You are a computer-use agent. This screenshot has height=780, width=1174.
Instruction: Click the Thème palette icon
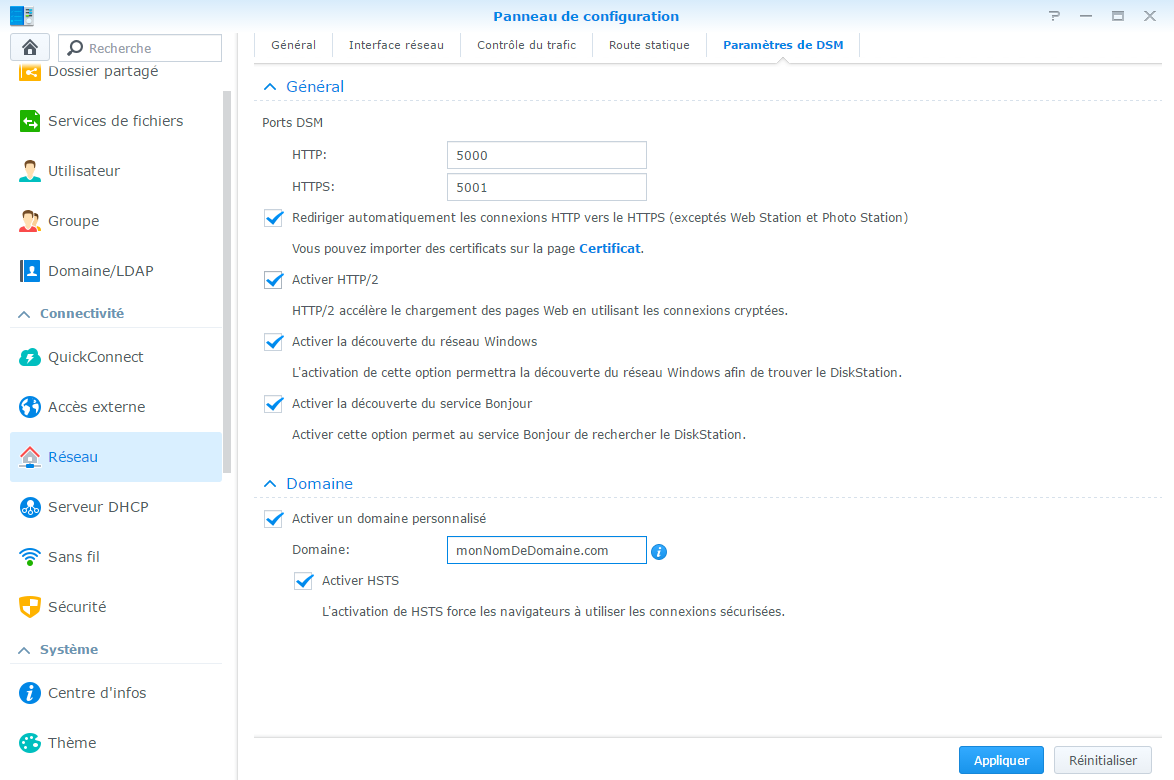pyautogui.click(x=30, y=743)
